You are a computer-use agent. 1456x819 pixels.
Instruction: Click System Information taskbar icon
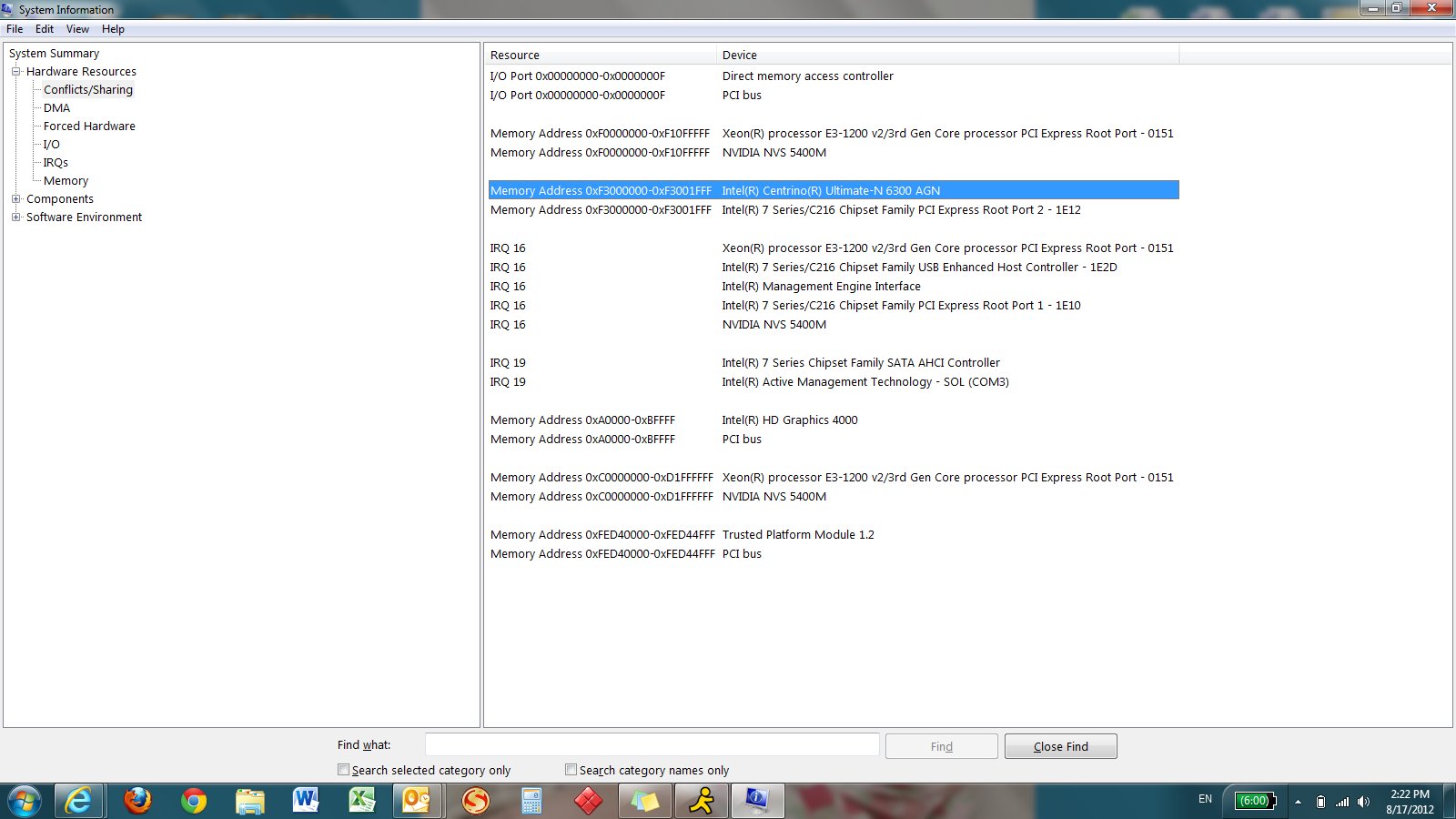point(757,801)
